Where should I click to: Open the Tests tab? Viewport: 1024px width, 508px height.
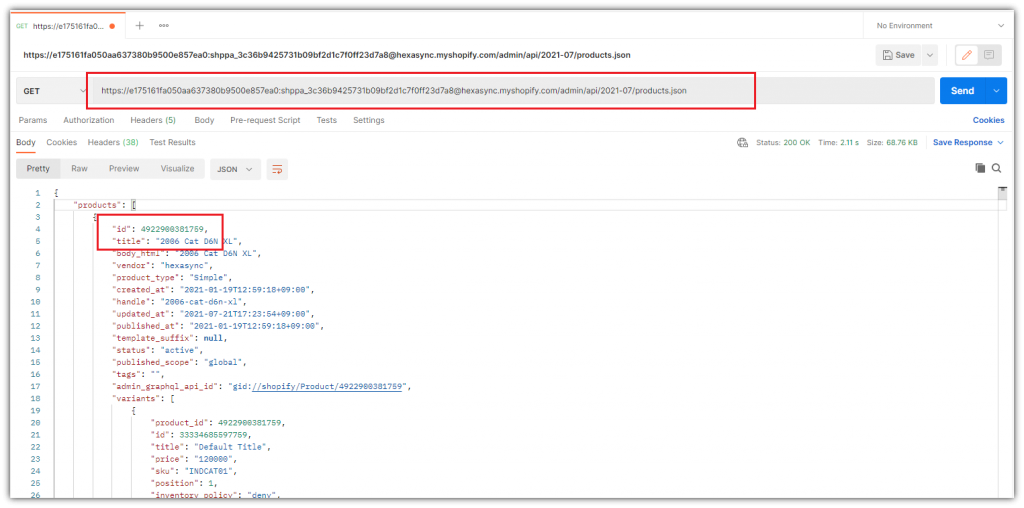[327, 120]
